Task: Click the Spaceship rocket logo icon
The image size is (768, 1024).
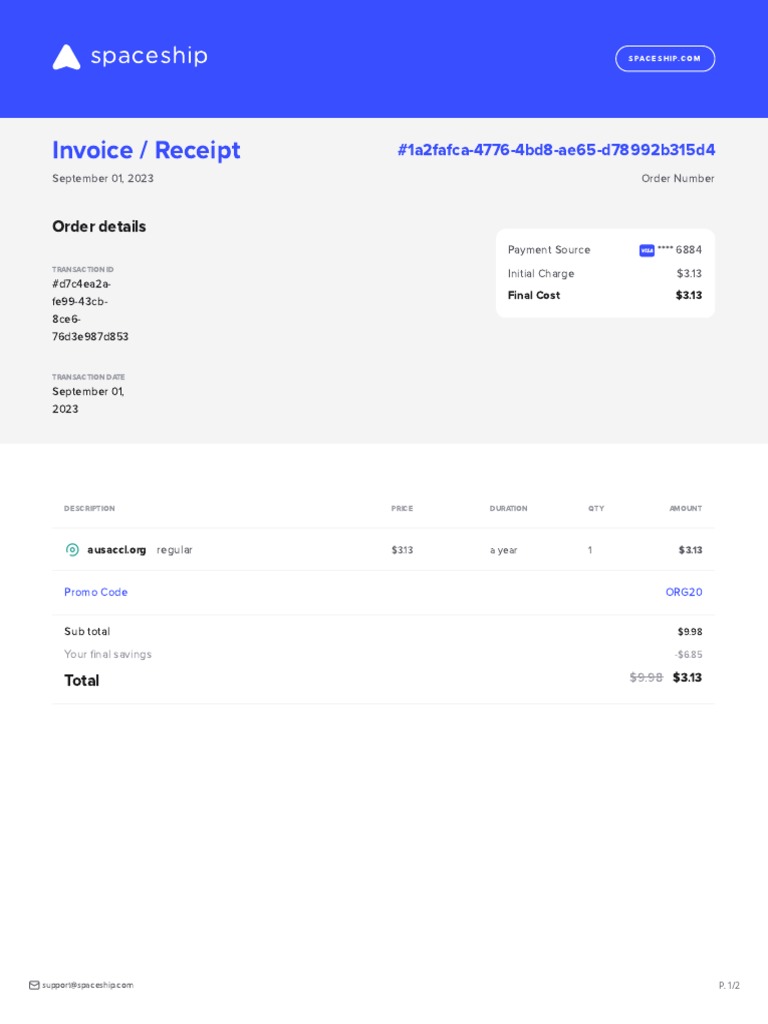Action: [66, 57]
